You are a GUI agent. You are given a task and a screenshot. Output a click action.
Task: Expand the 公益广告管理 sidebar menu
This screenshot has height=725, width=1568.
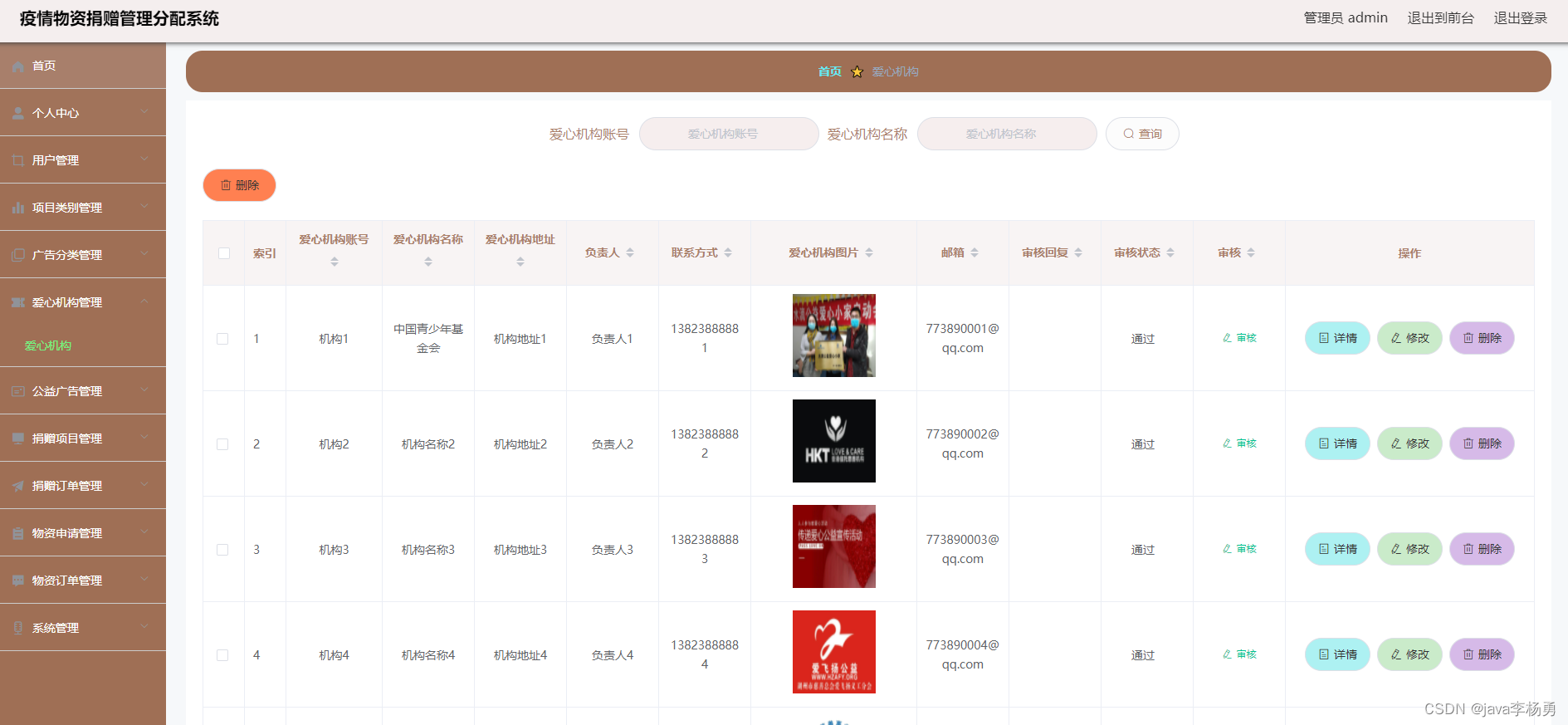(x=83, y=391)
